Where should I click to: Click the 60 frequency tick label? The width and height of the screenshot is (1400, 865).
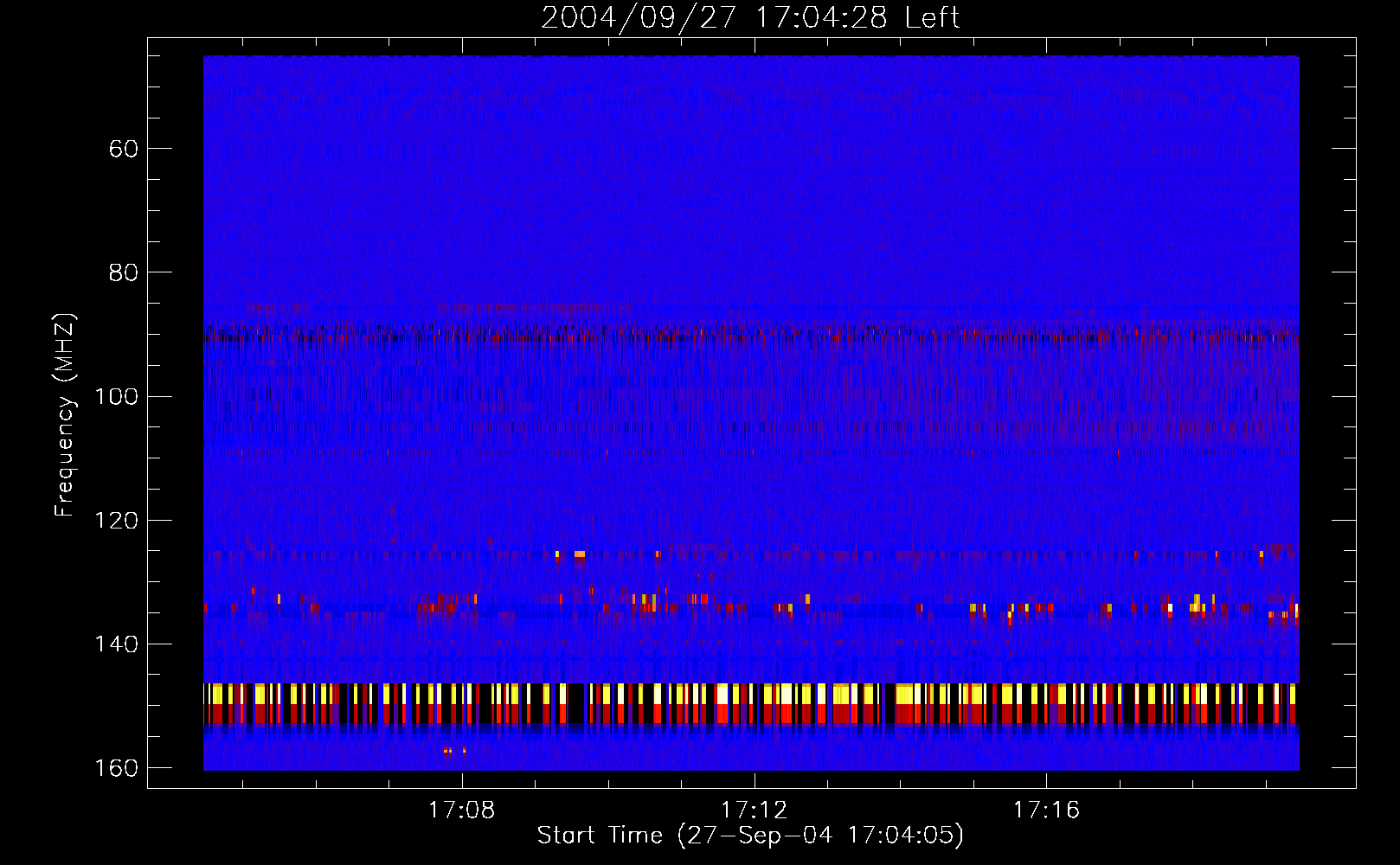pyautogui.click(x=124, y=149)
